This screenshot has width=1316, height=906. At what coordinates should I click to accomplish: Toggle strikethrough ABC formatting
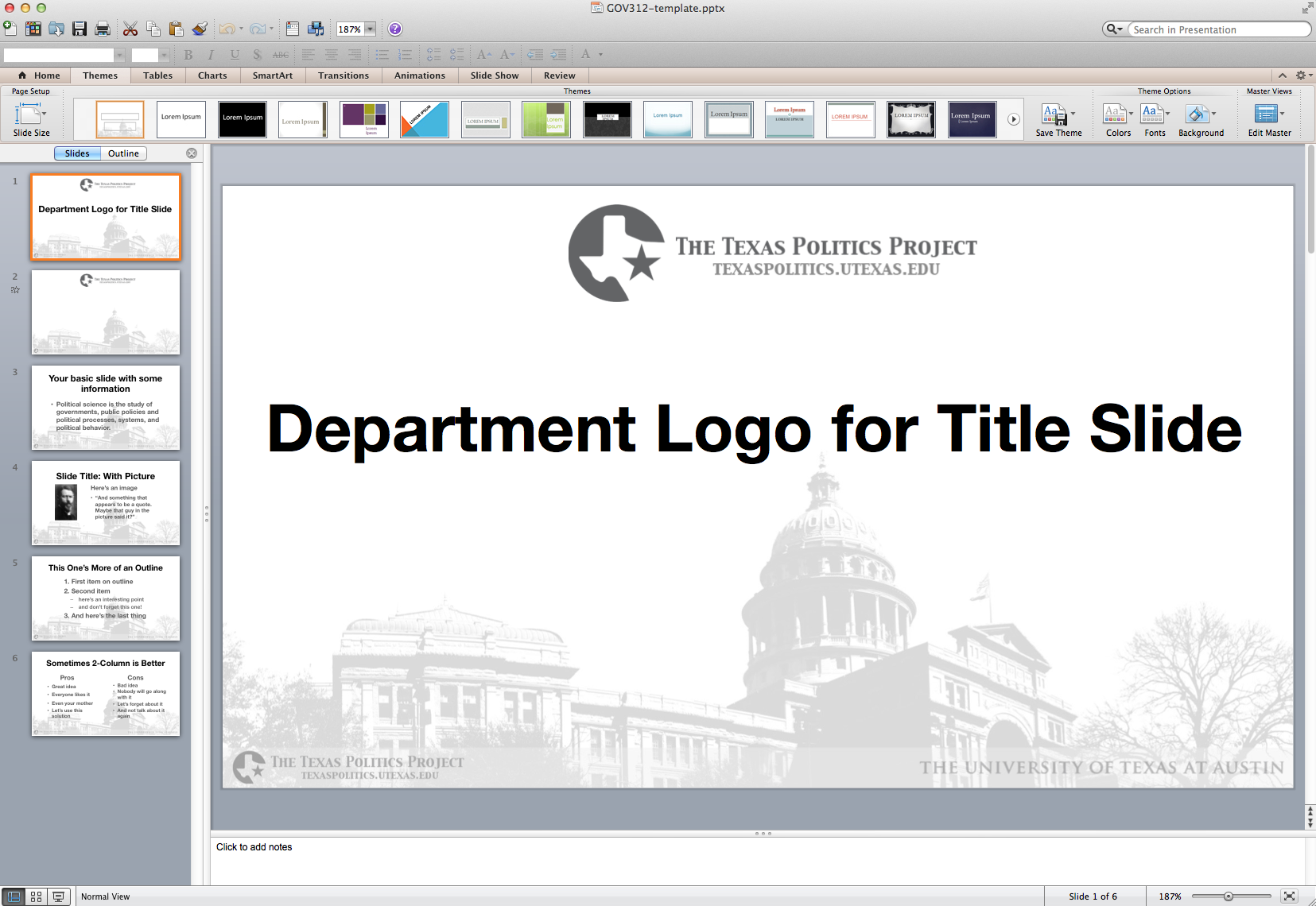tap(281, 55)
